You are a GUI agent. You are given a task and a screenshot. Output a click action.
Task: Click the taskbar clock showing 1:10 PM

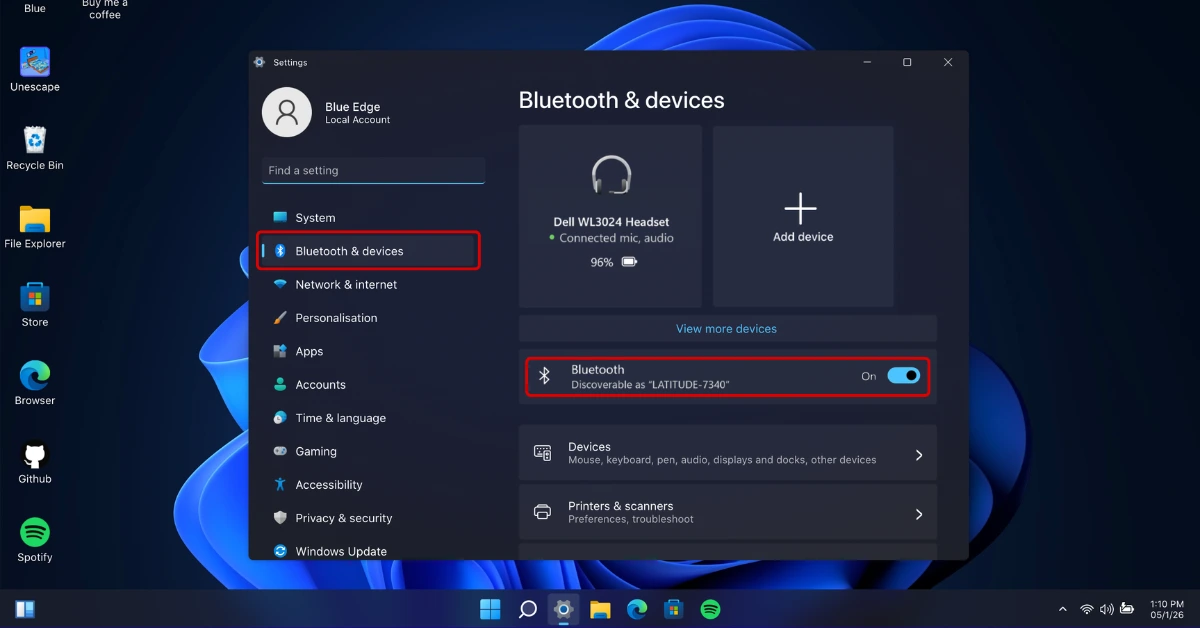(x=1167, y=609)
